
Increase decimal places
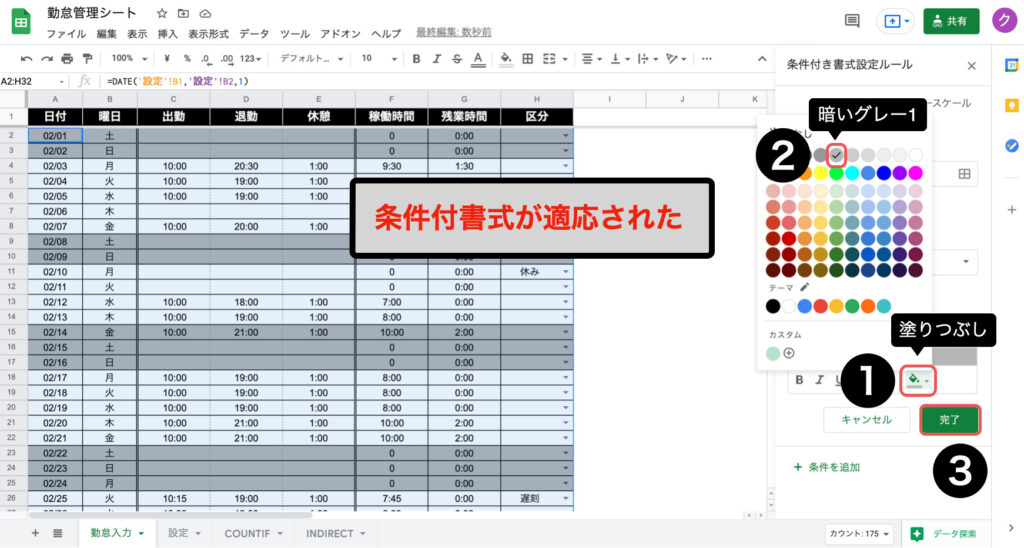pos(227,59)
